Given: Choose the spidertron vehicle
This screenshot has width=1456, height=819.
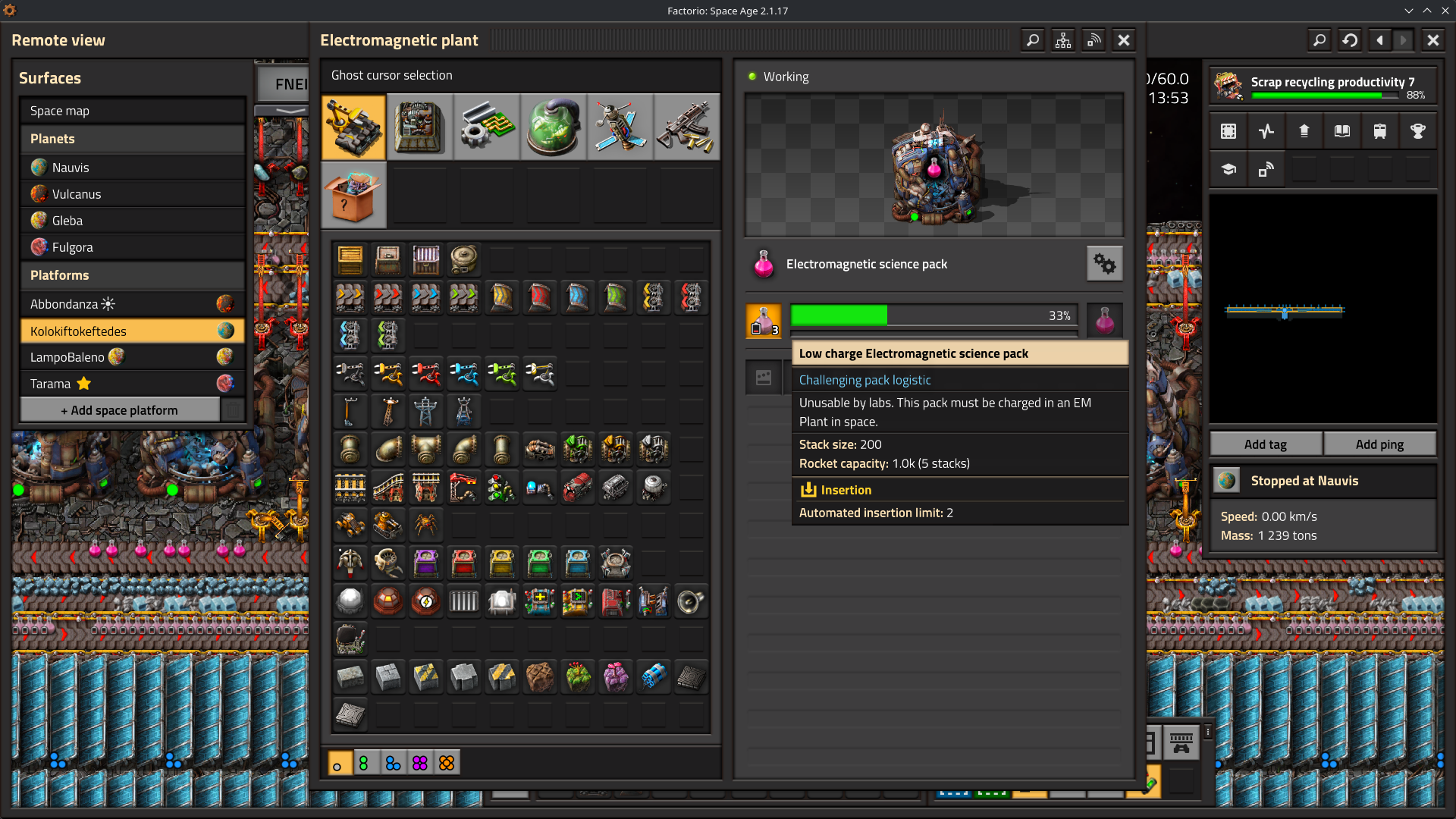Looking at the screenshot, I should 425,525.
